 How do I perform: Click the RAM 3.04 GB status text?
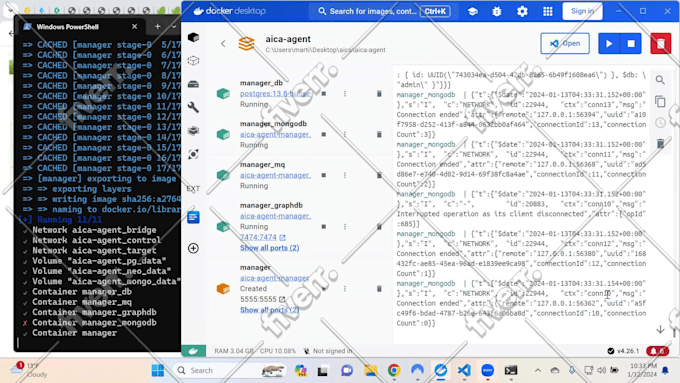click(234, 351)
